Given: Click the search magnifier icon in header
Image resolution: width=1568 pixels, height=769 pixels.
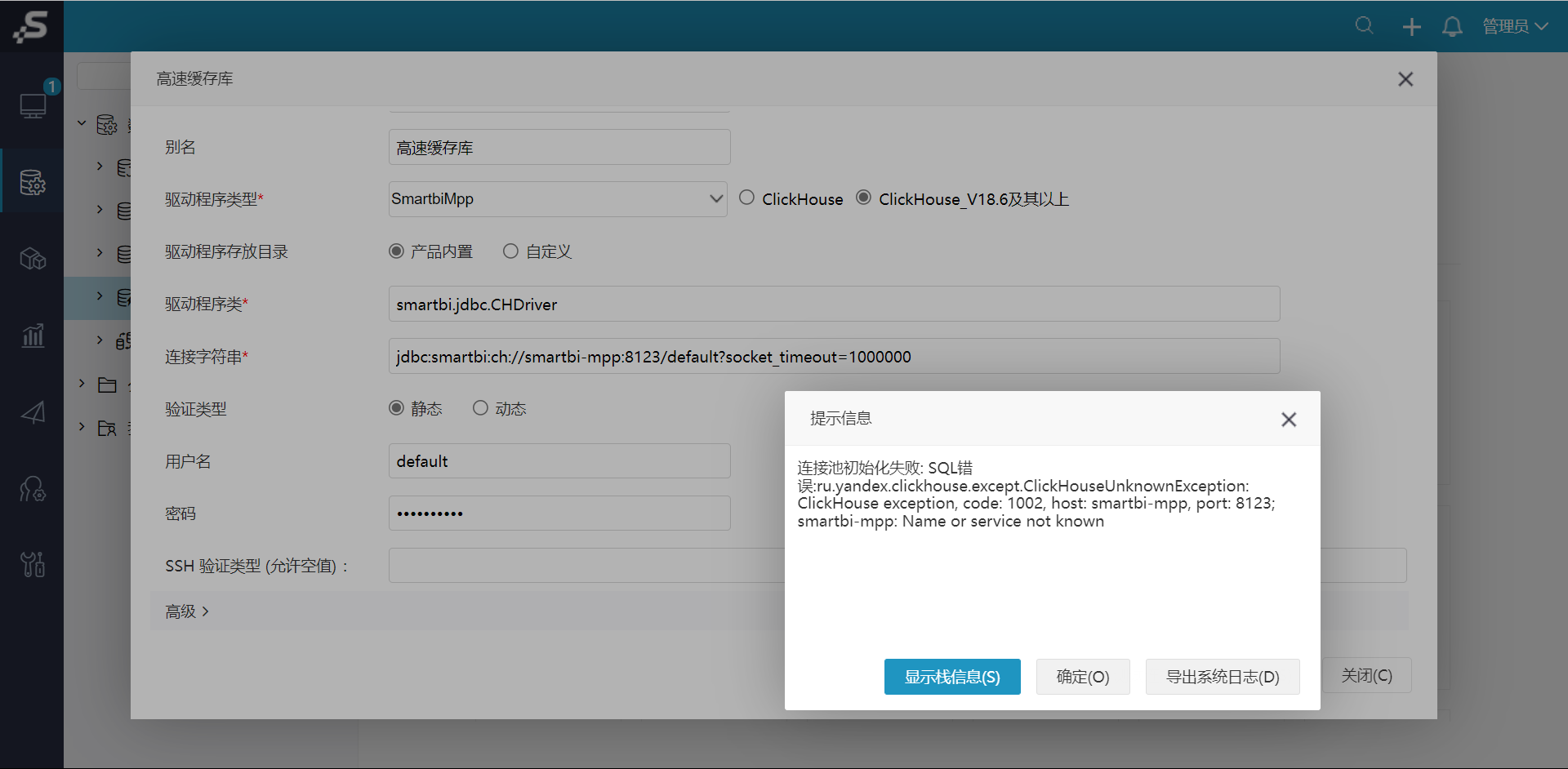Looking at the screenshot, I should [1364, 26].
